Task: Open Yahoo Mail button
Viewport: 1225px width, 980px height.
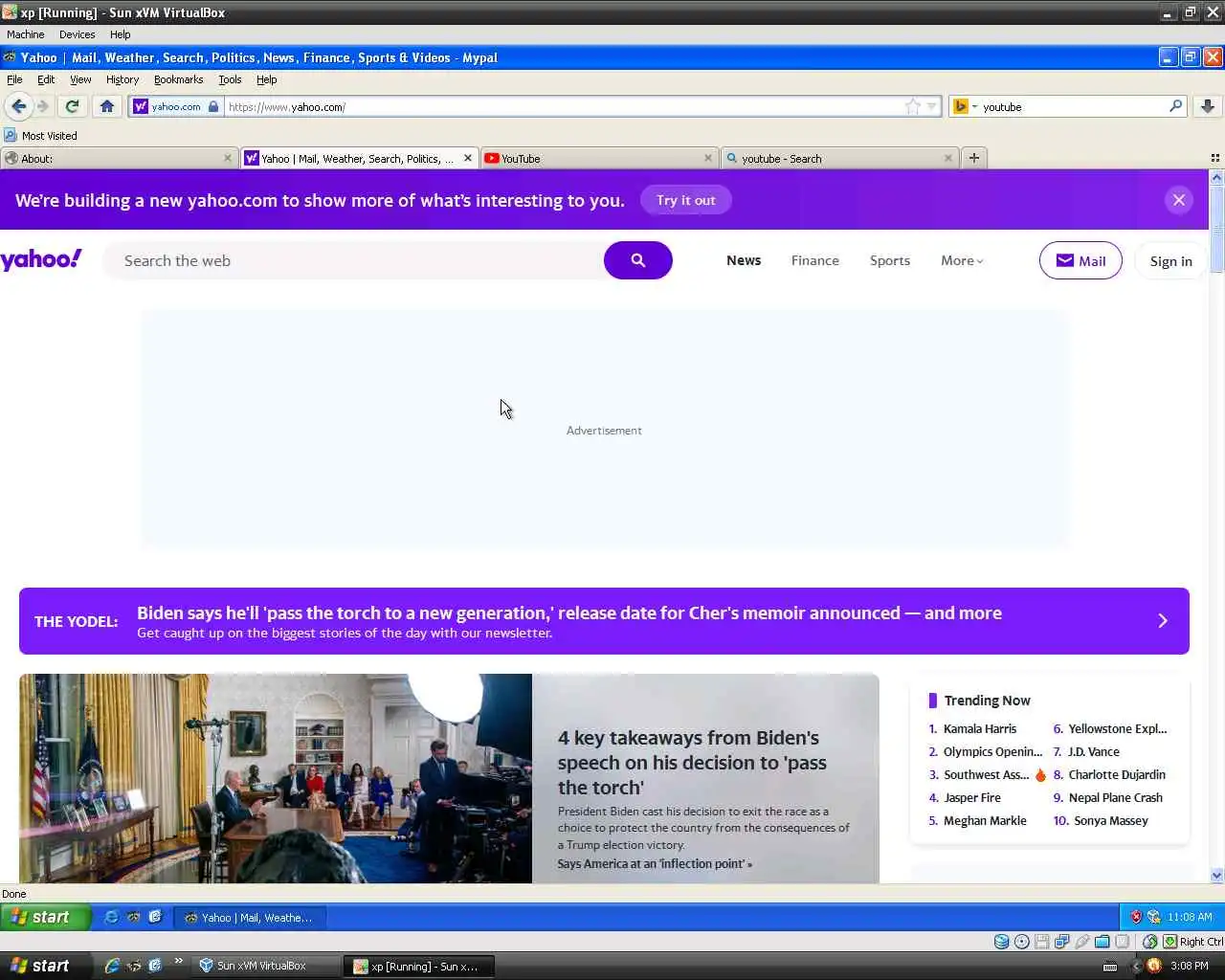Action: 1080,260
